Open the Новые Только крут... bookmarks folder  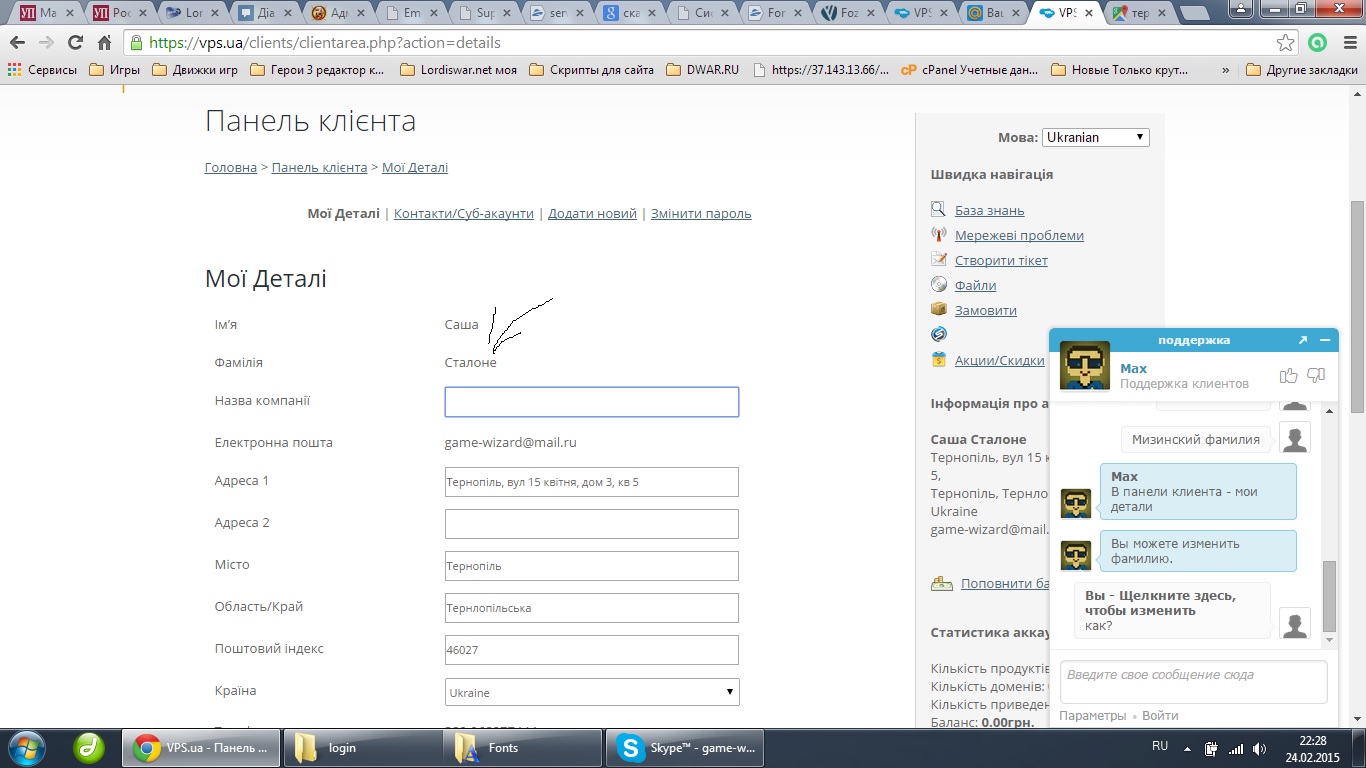click(1120, 70)
